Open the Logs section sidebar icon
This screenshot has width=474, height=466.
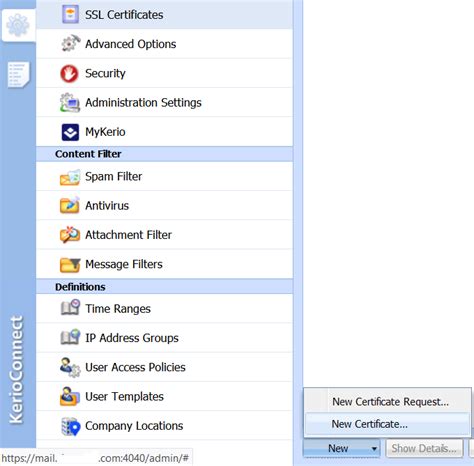[x=18, y=74]
